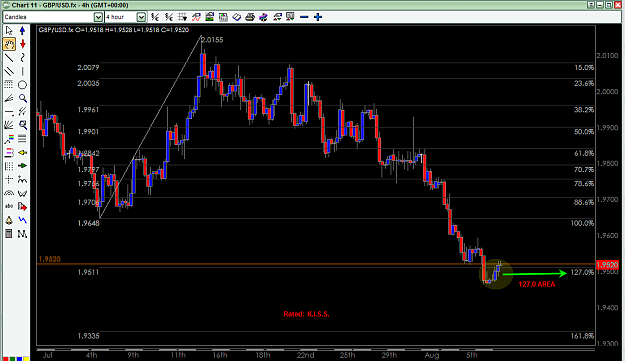This screenshot has width=625, height=361.
Task: Select the hand pan tool
Action: pos(9,44)
